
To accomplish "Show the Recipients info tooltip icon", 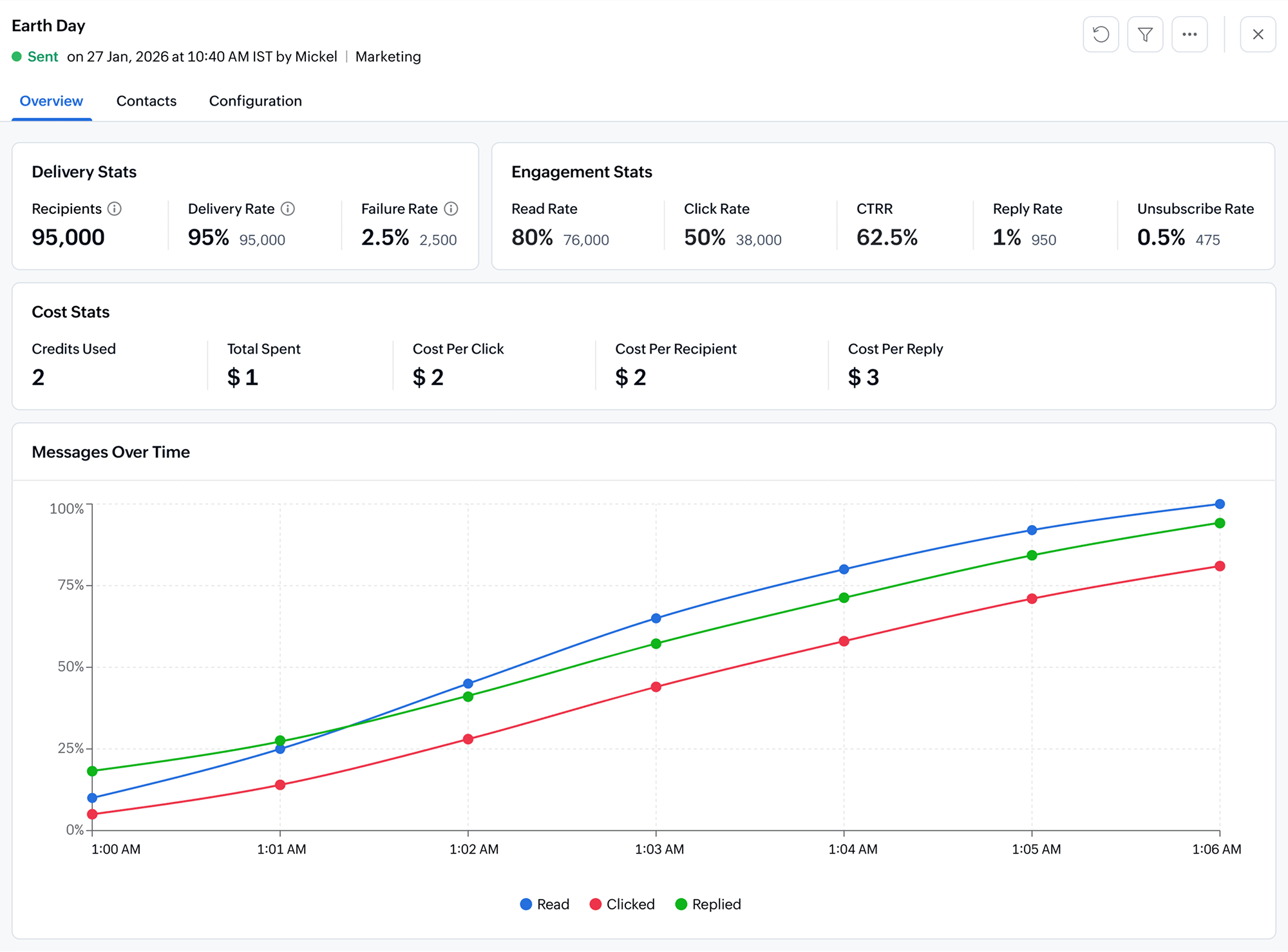I will pos(115,209).
